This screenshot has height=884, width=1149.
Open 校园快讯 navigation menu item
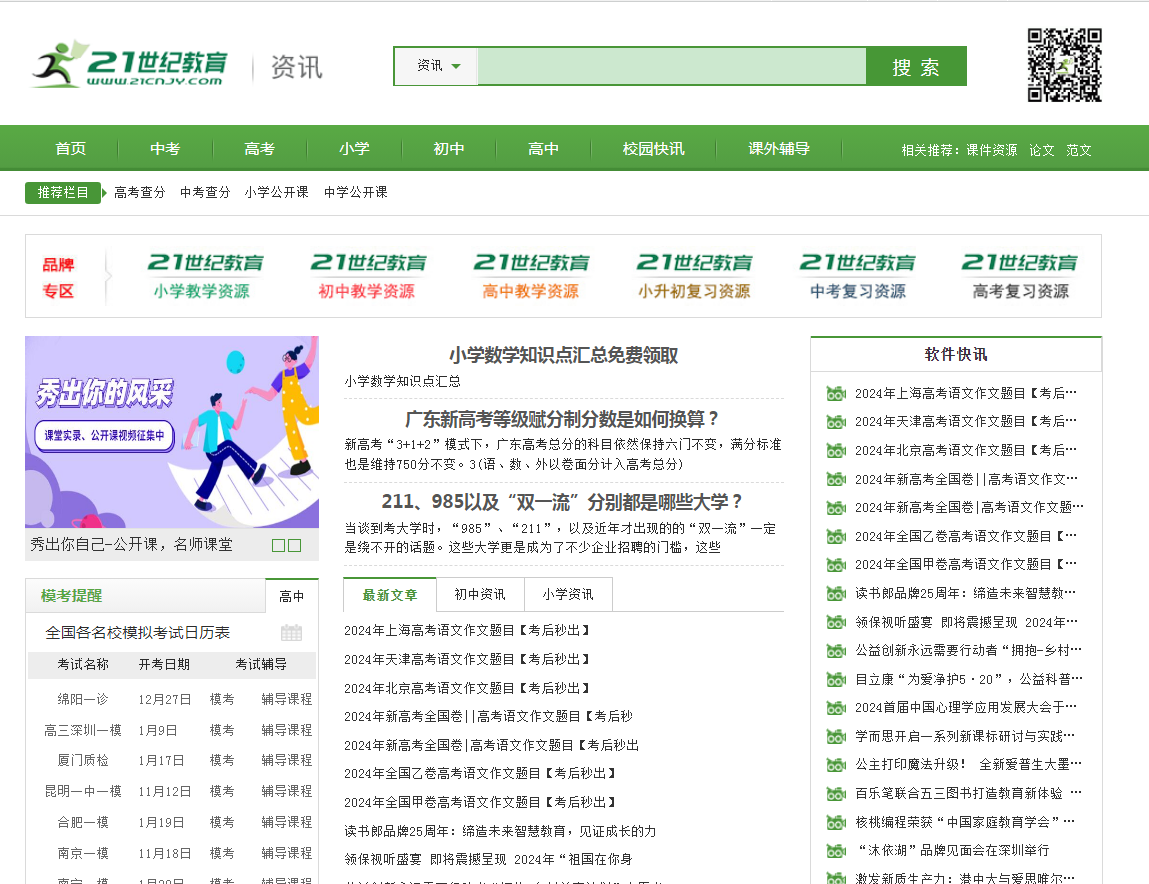click(654, 149)
